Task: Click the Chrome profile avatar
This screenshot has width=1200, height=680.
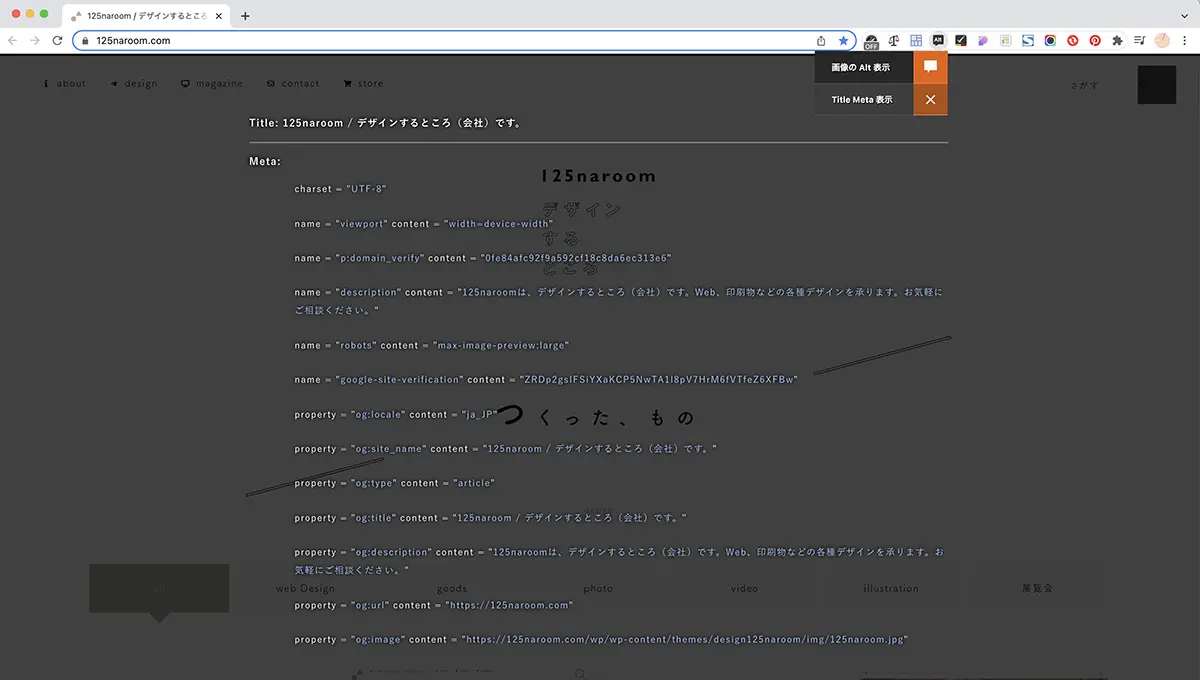Action: (x=1162, y=40)
